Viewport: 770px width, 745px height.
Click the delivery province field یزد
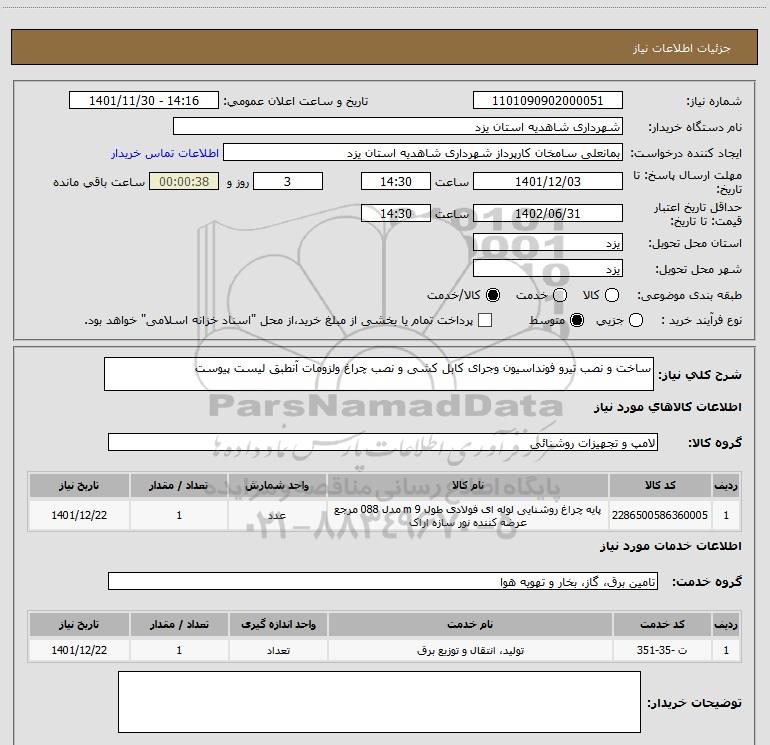coord(548,243)
